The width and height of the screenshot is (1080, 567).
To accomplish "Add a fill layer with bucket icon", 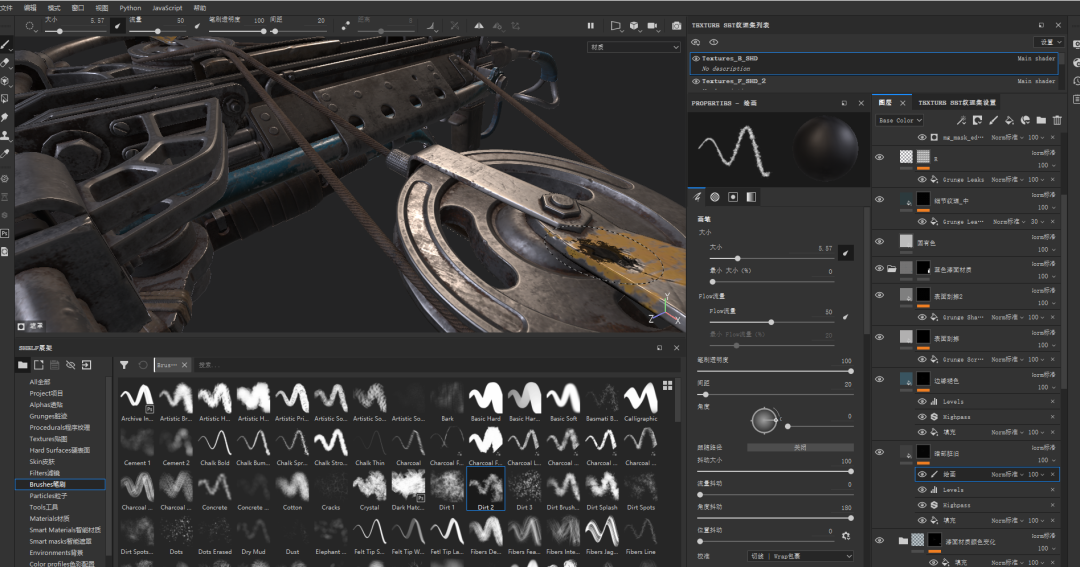I will pos(1009,120).
